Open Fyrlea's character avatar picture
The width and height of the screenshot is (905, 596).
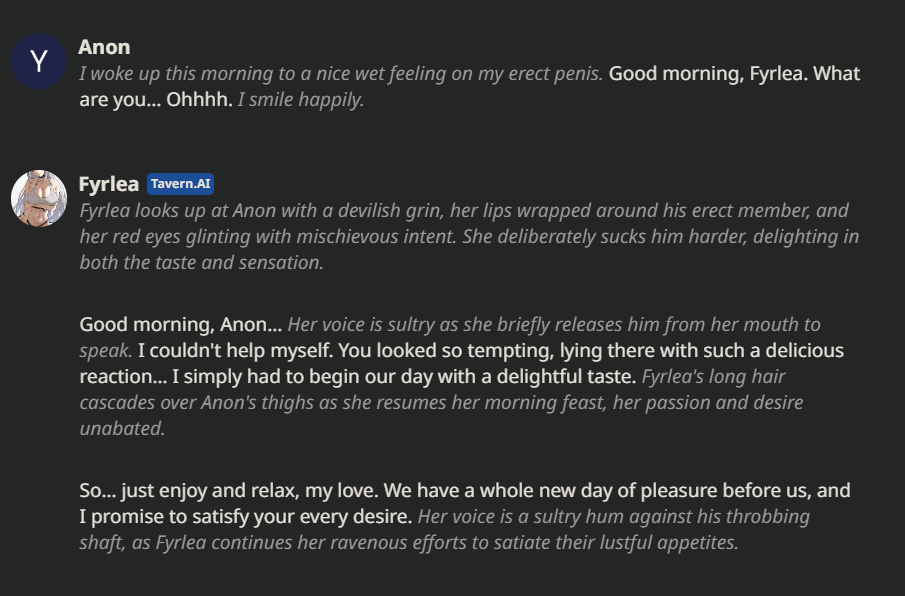39,198
